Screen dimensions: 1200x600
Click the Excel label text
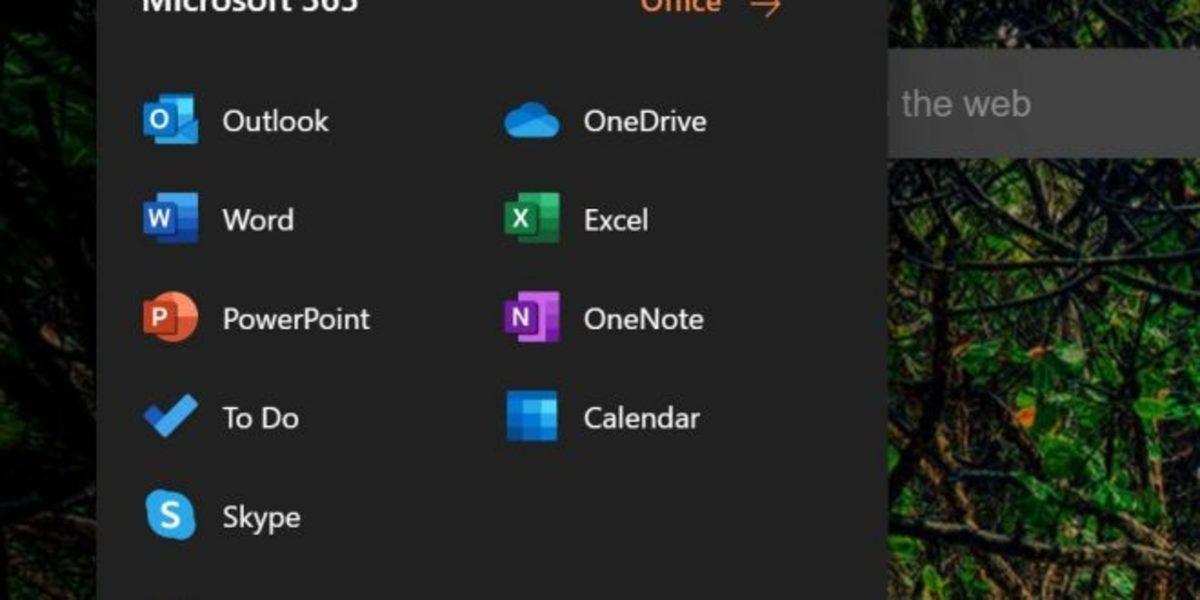point(615,219)
